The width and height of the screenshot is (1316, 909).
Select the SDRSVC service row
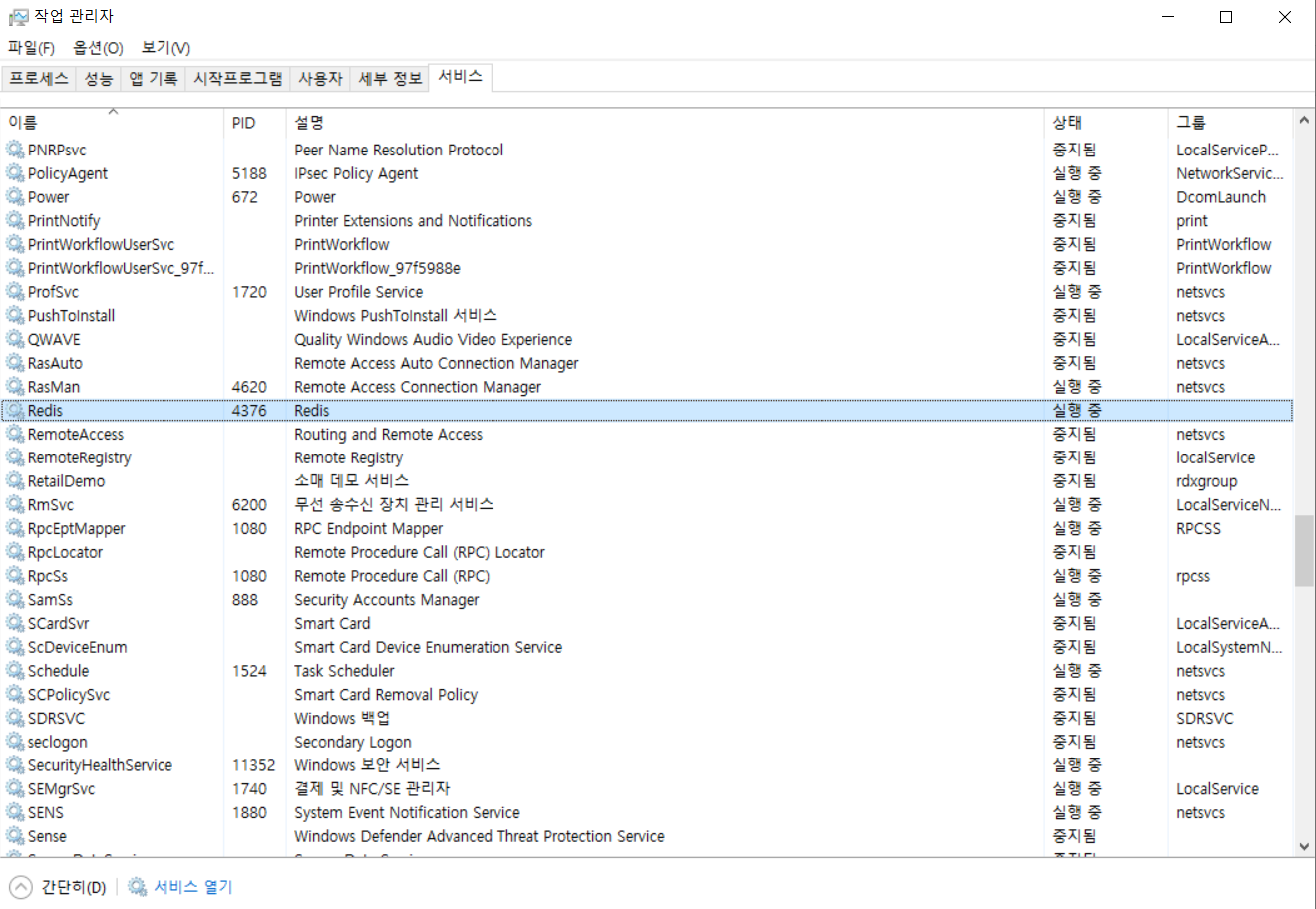648,718
